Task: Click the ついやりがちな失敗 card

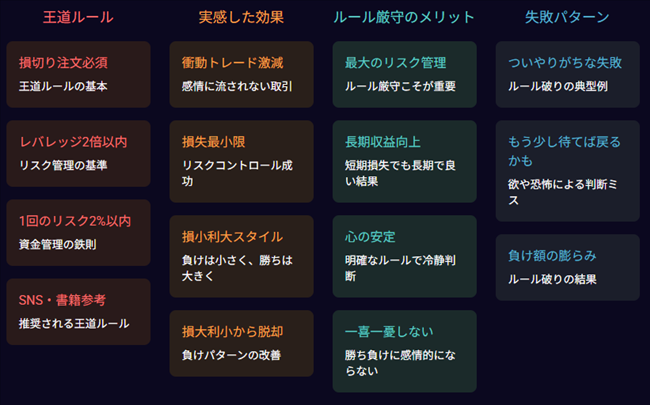Action: tap(567, 74)
